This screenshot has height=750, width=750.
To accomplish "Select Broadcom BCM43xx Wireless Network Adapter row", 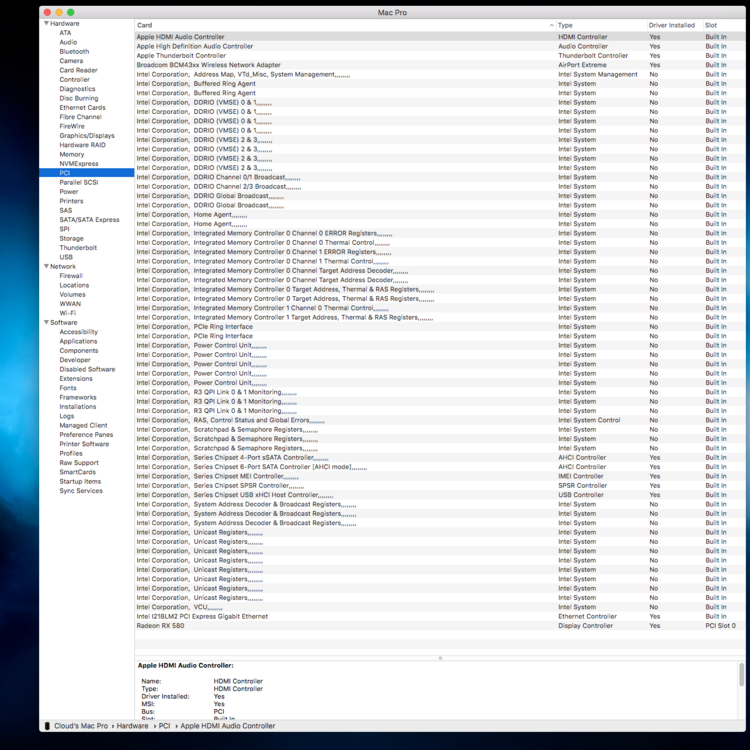I will pyautogui.click(x=440, y=65).
